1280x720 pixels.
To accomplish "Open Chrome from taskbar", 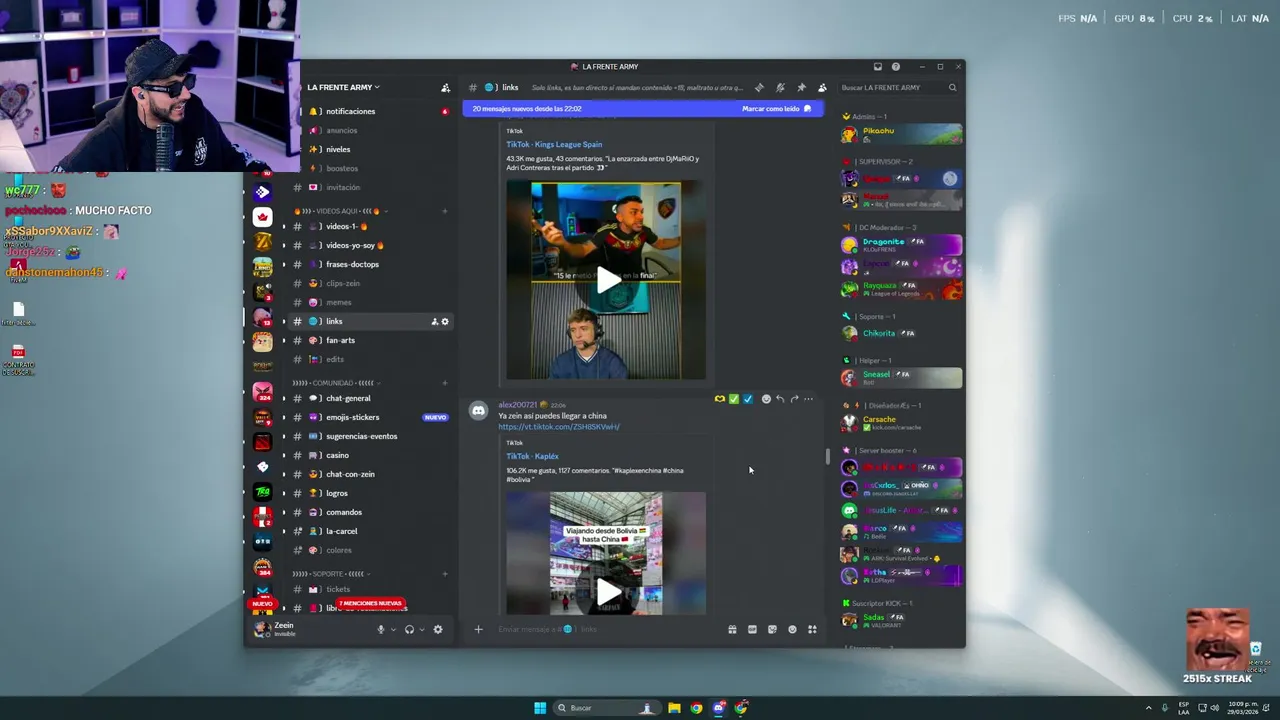I will [x=697, y=708].
